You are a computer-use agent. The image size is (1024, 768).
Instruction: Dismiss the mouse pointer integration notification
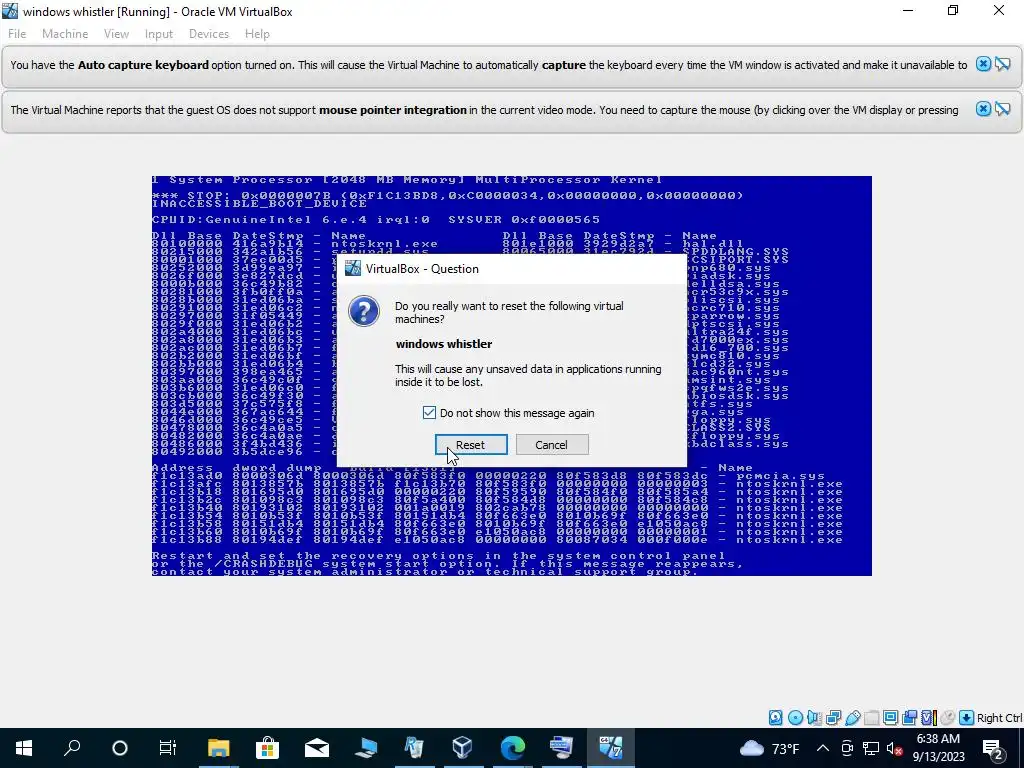click(x=984, y=109)
